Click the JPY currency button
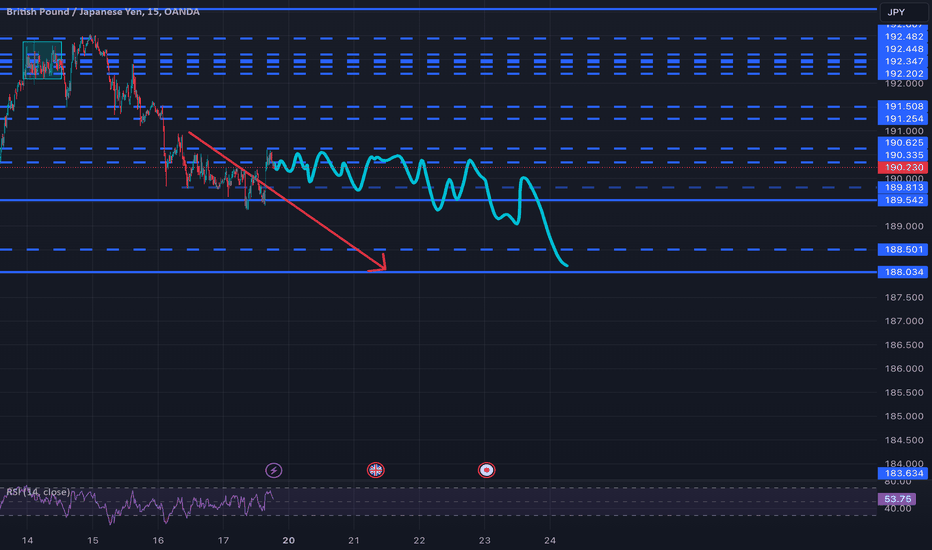 pos(903,12)
